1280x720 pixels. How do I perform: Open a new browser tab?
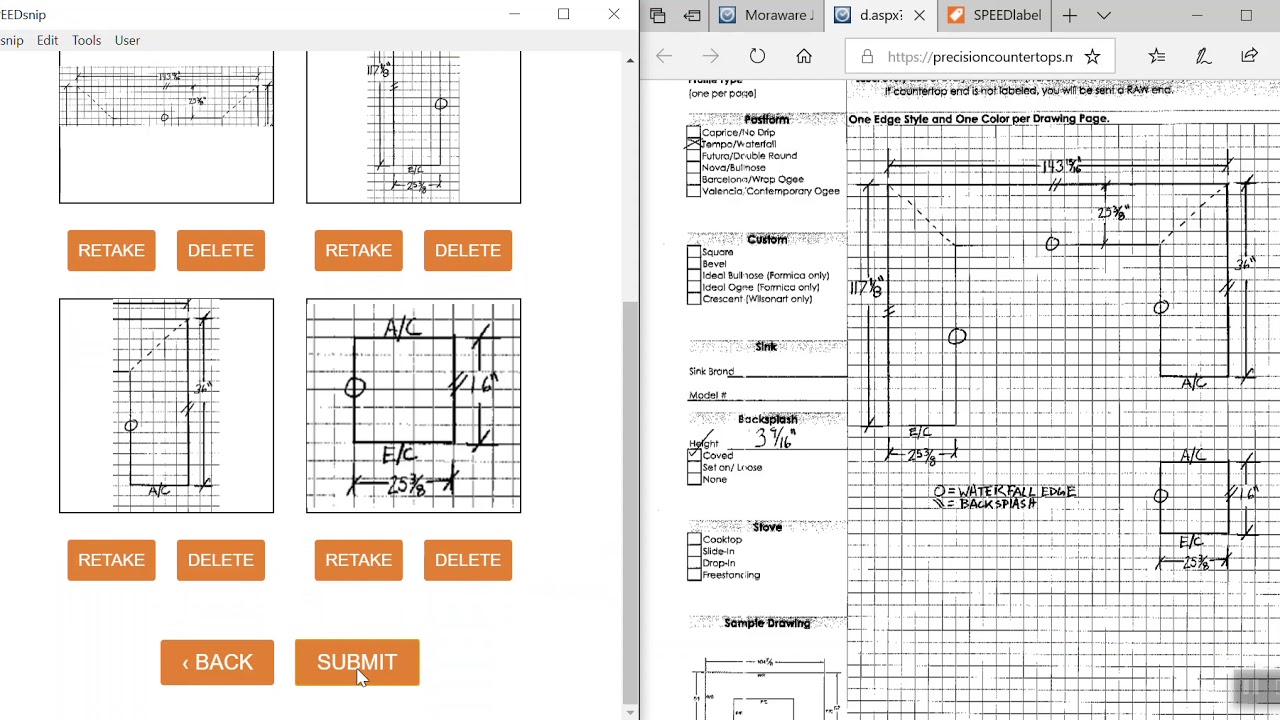pyautogui.click(x=1069, y=15)
